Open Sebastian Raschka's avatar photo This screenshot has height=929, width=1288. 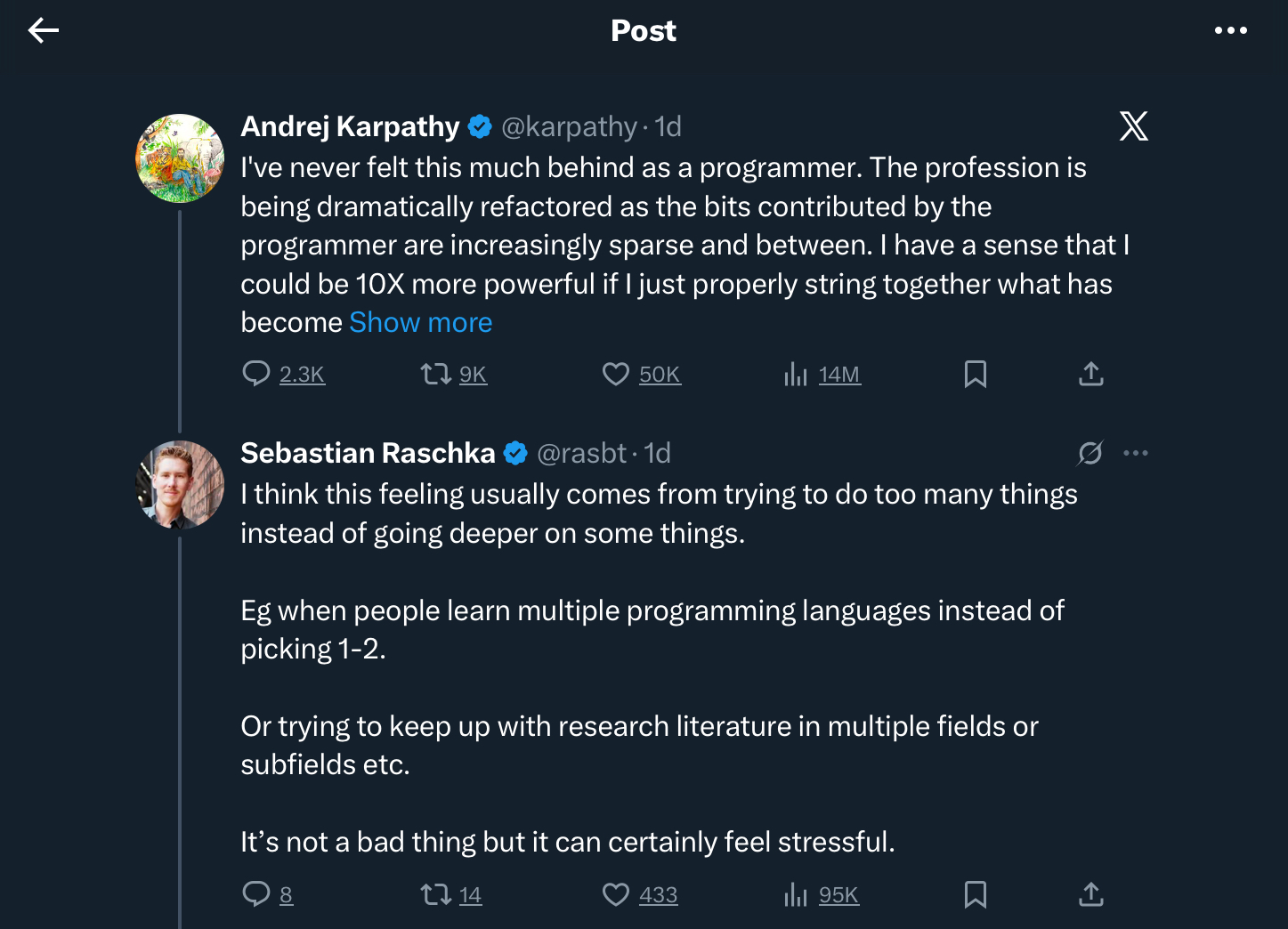coord(180,485)
